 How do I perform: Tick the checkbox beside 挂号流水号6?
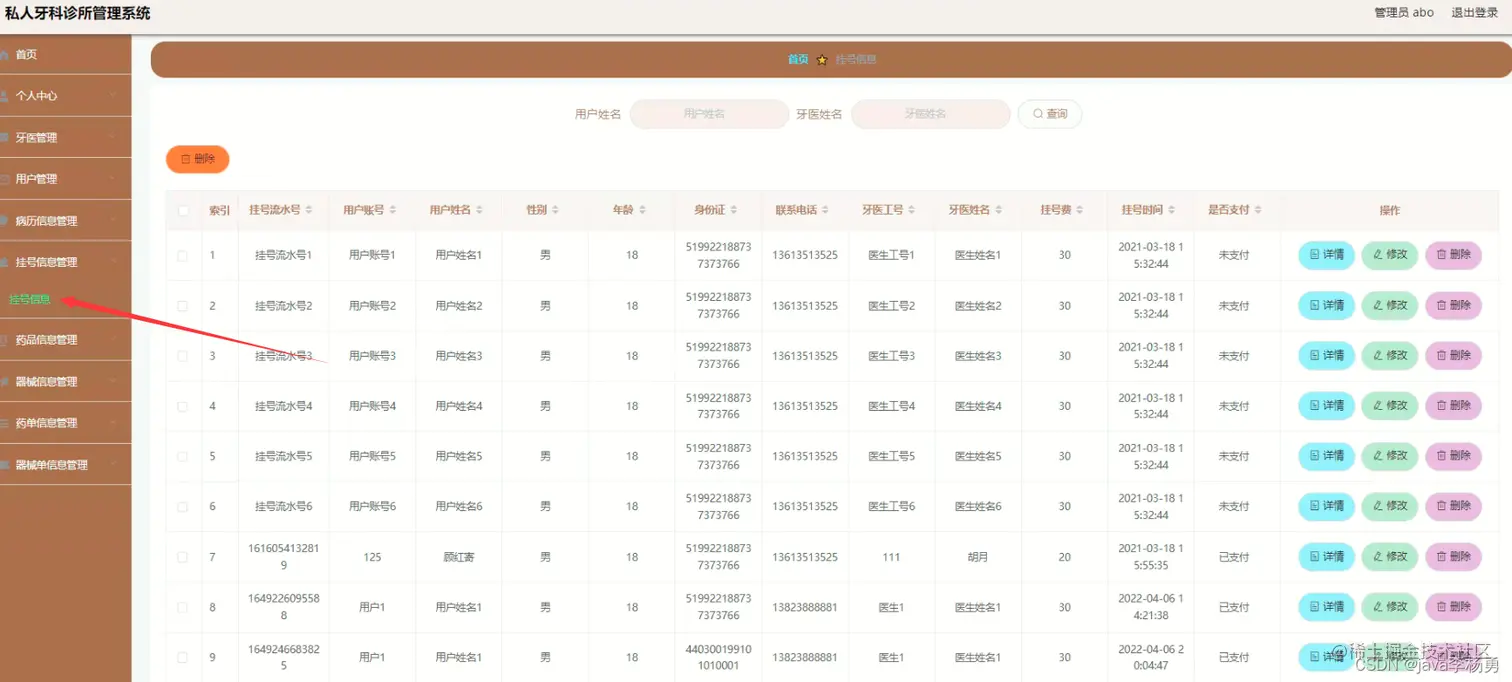point(182,506)
